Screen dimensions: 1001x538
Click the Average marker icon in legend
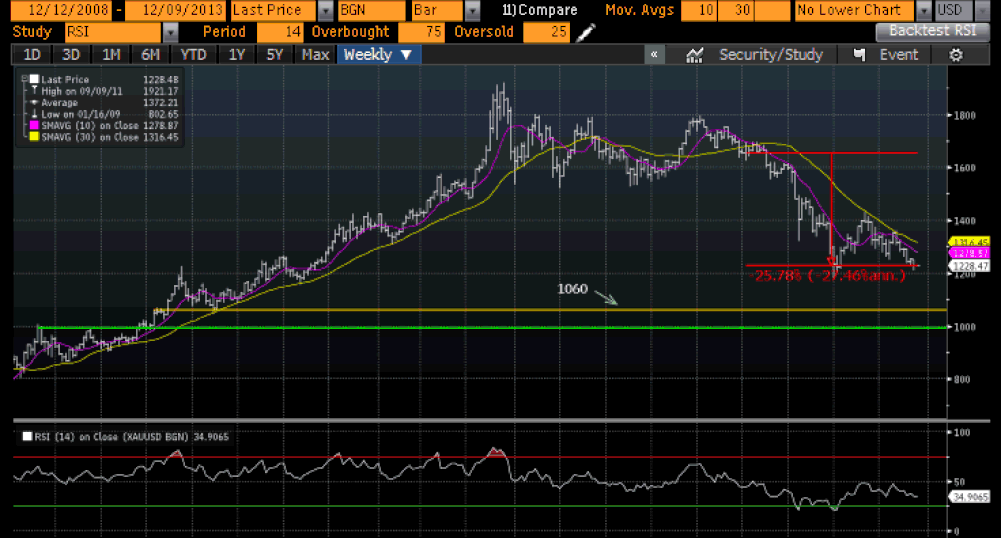point(34,102)
